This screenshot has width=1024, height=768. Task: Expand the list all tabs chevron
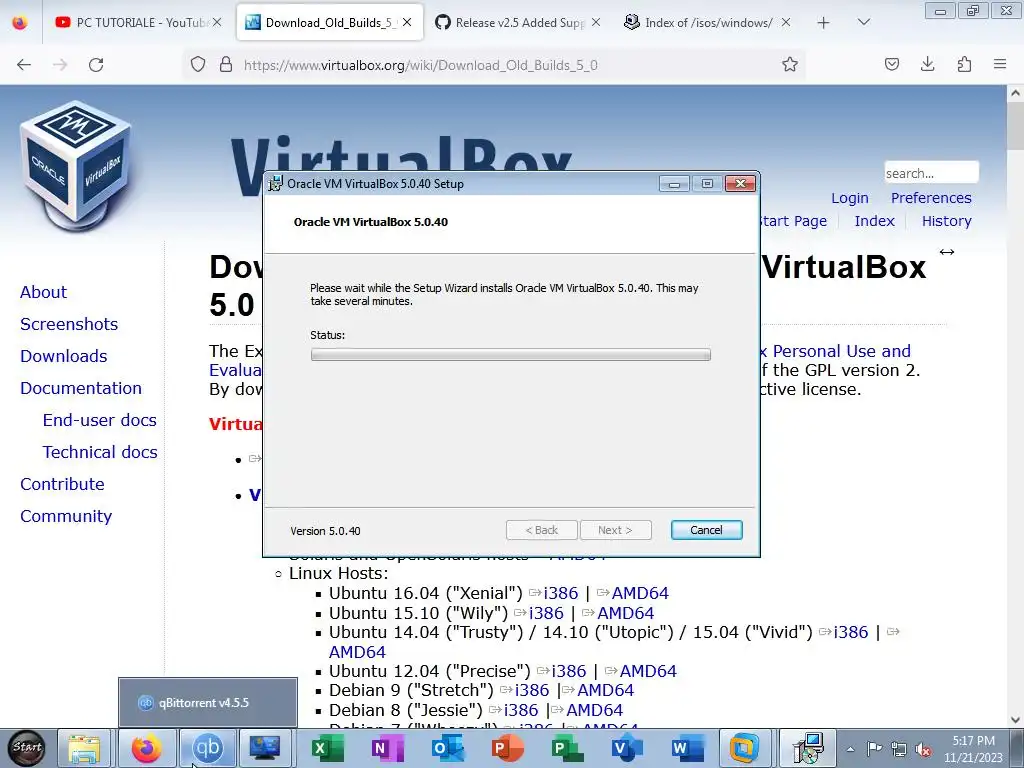click(x=863, y=23)
